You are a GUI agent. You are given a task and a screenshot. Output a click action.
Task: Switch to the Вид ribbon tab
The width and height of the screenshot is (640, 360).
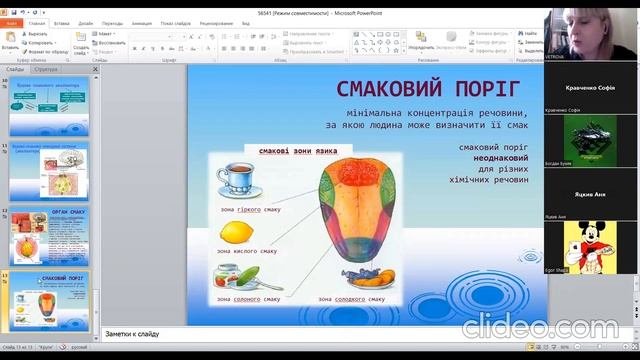[245, 24]
